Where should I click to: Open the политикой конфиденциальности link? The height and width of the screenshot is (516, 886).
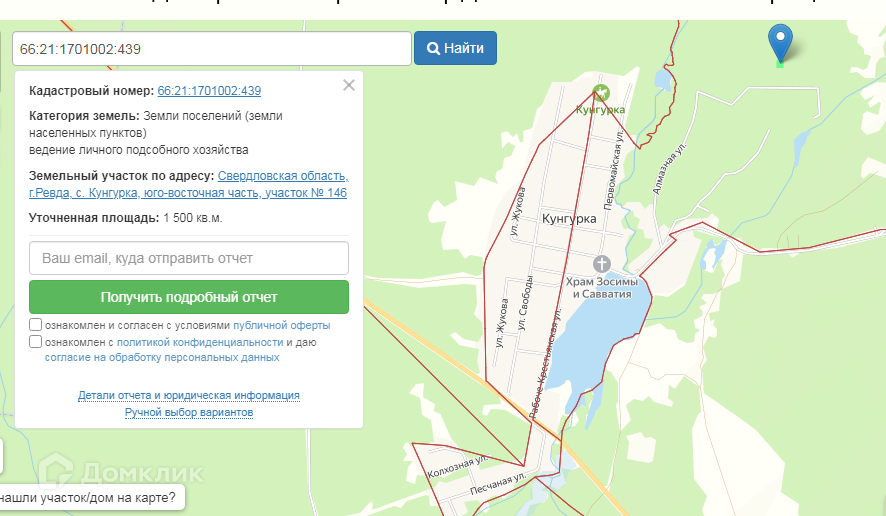tap(199, 342)
